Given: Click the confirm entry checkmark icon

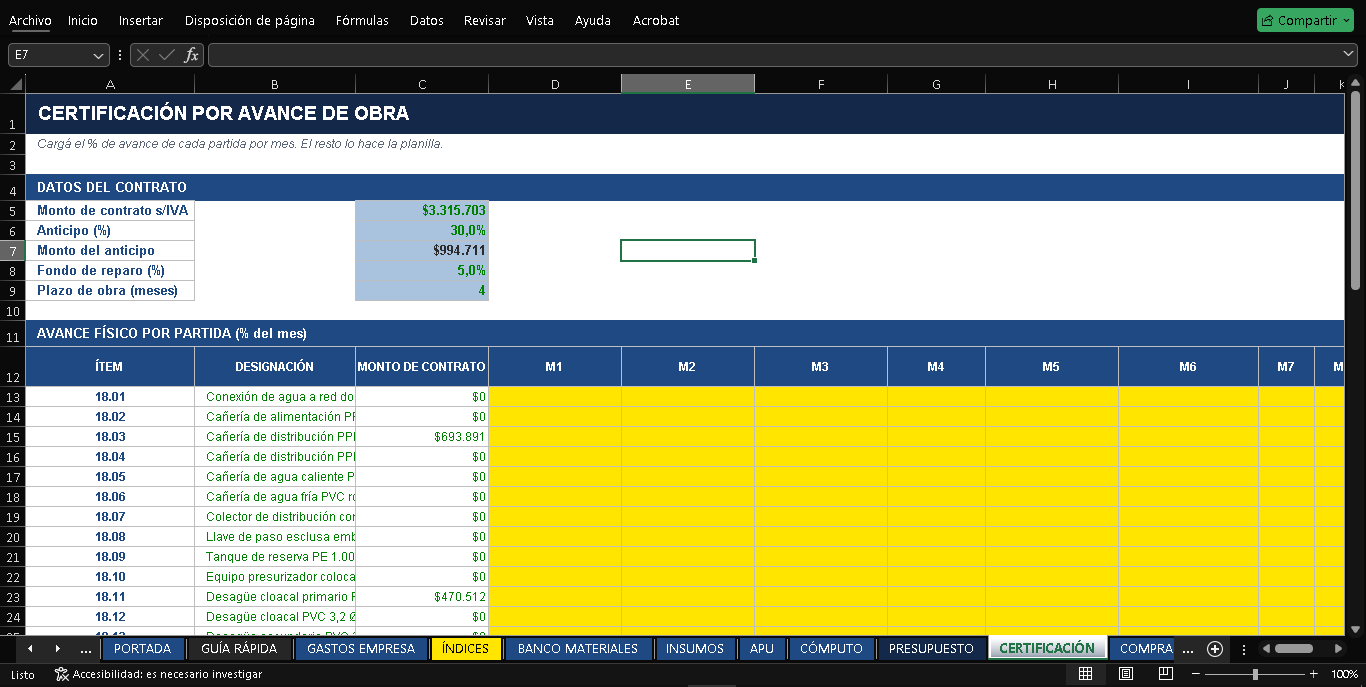Looking at the screenshot, I should pos(167,55).
